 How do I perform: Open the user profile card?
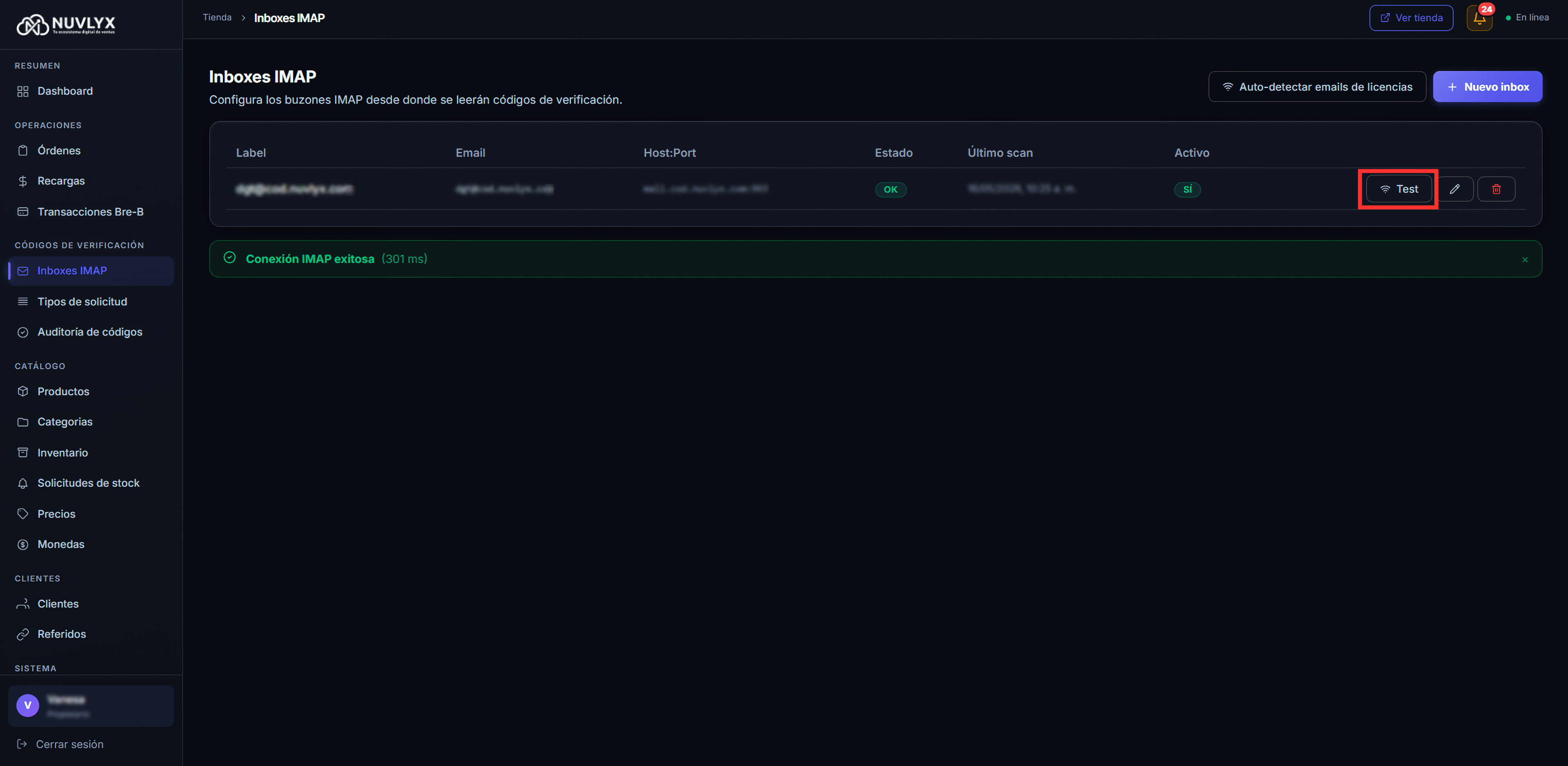(x=91, y=706)
